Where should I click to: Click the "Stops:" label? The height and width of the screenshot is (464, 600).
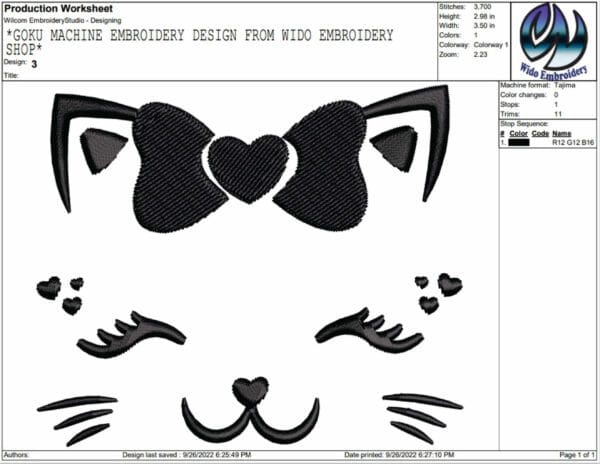tap(510, 104)
